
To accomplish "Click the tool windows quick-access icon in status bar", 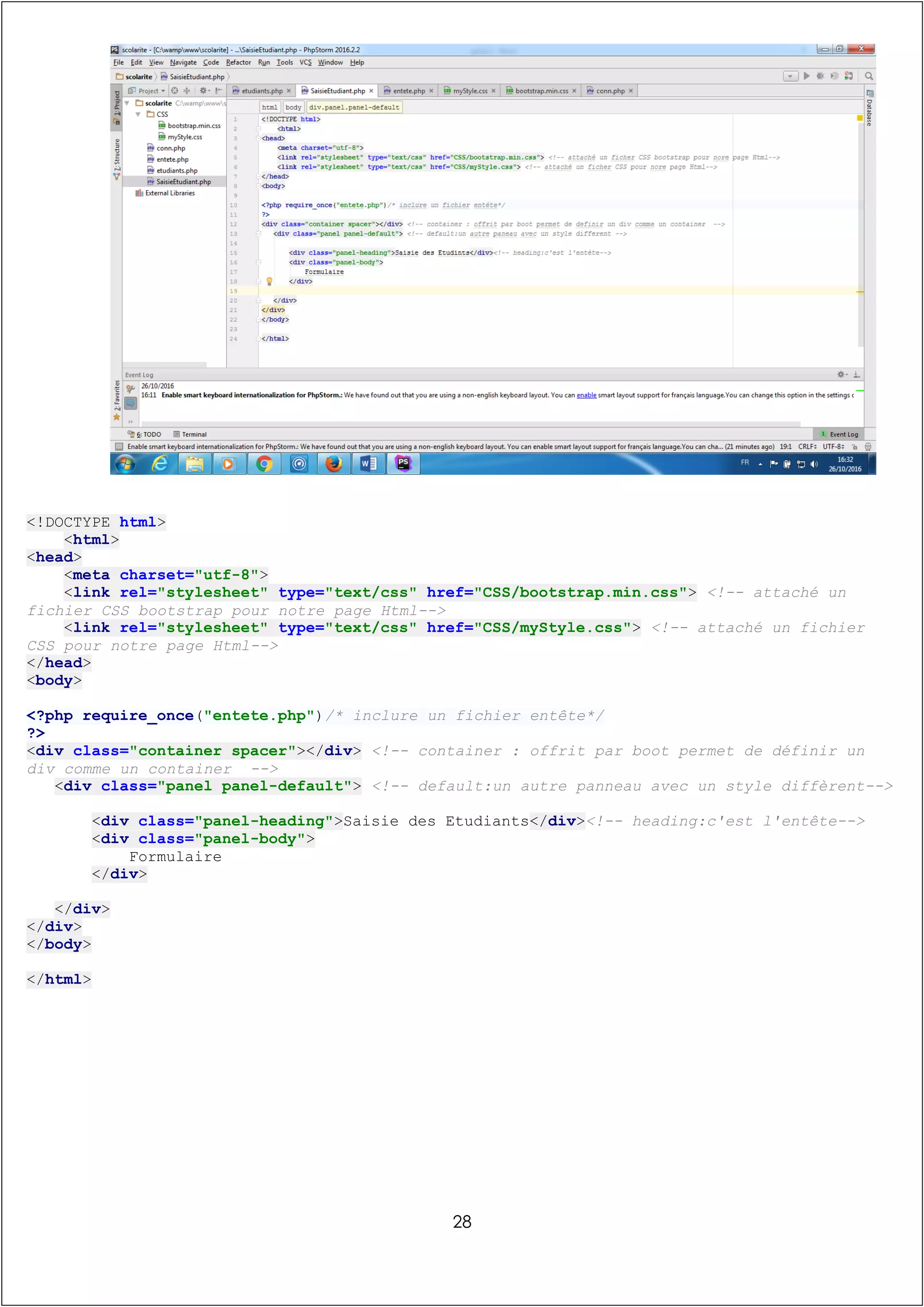I will [x=119, y=447].
